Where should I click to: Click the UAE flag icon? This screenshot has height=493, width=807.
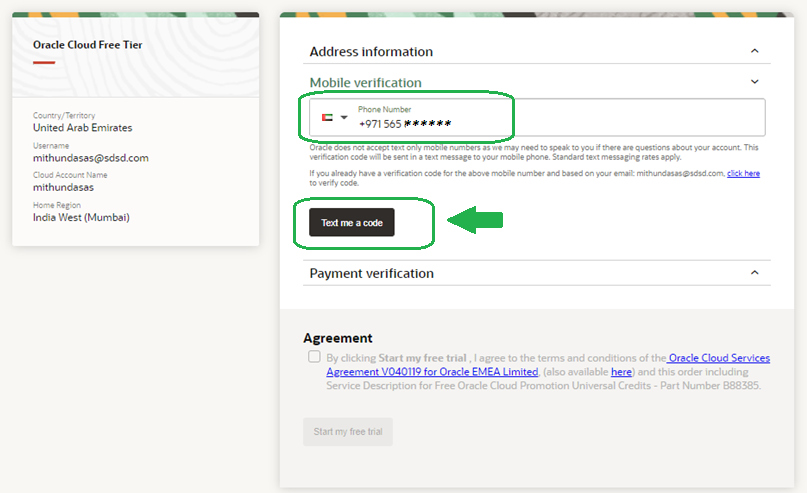pos(327,117)
